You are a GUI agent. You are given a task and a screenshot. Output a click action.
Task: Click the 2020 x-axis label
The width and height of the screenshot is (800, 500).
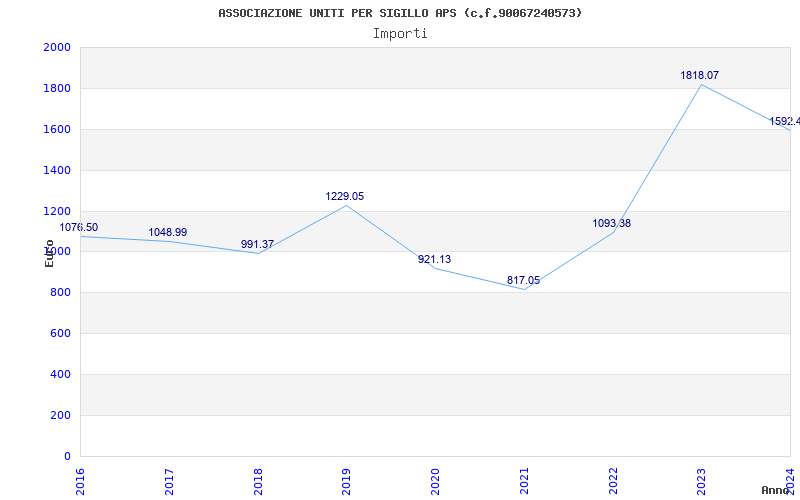(435, 481)
